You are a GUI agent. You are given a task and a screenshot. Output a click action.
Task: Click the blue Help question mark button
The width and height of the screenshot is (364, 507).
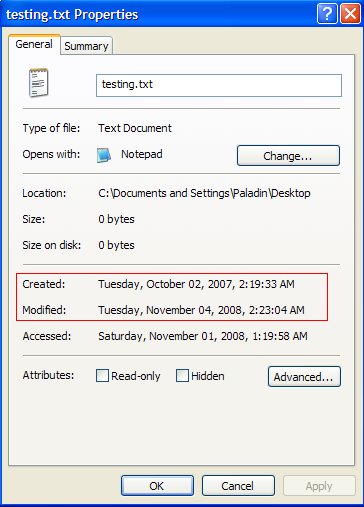[327, 14]
